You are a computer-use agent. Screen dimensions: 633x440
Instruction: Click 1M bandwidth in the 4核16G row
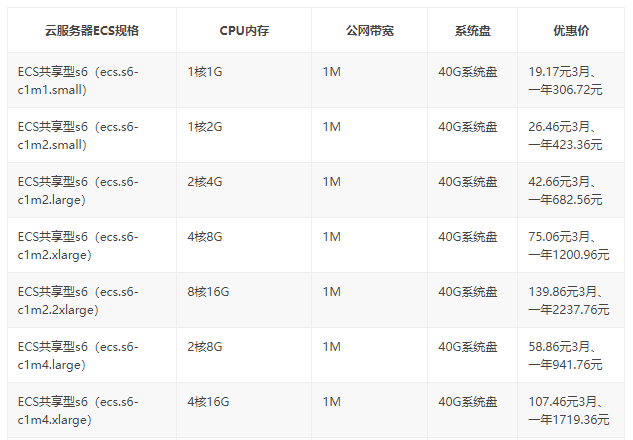click(x=331, y=402)
